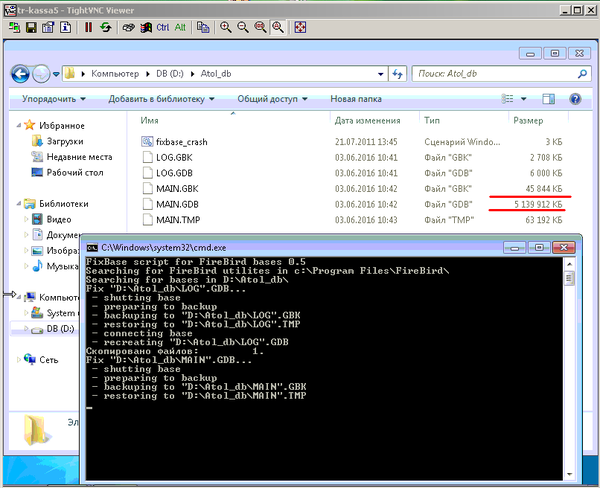The height and width of the screenshot is (488, 600).
Task: Click Компьютер in the address breadcrumb
Action: pyautogui.click(x=115, y=73)
